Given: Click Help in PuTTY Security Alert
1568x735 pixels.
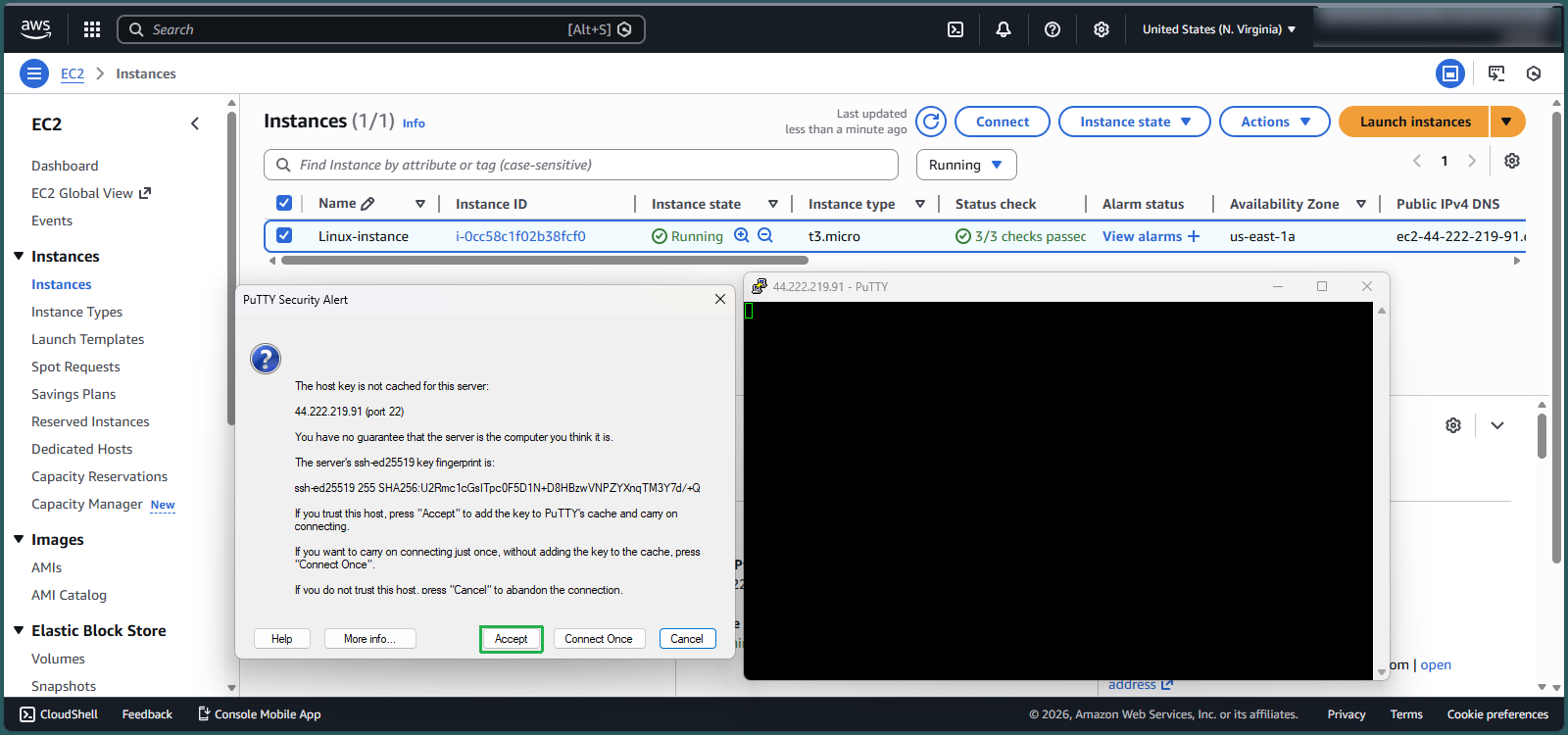Looking at the screenshot, I should tap(282, 639).
